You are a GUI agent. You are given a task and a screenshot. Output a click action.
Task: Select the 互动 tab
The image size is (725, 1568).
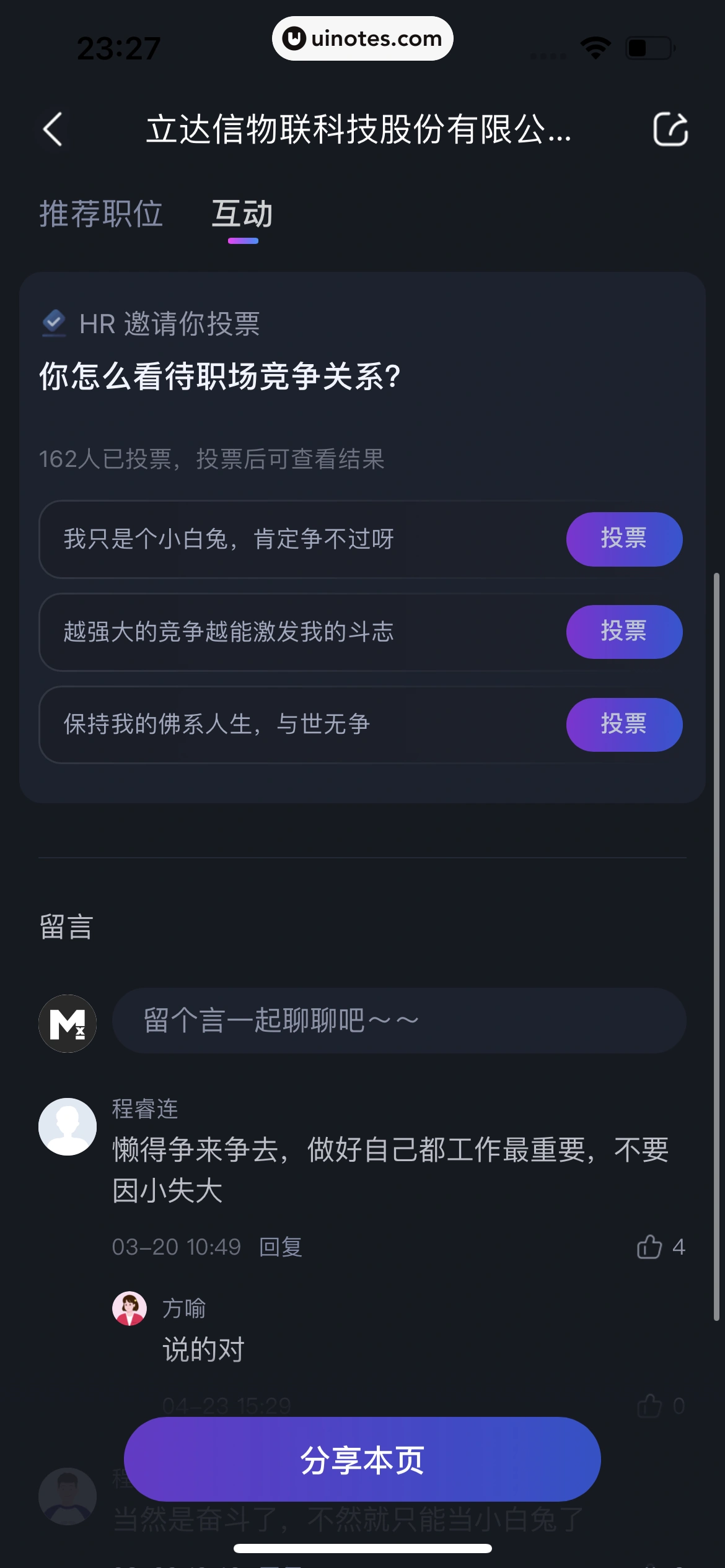point(242,214)
